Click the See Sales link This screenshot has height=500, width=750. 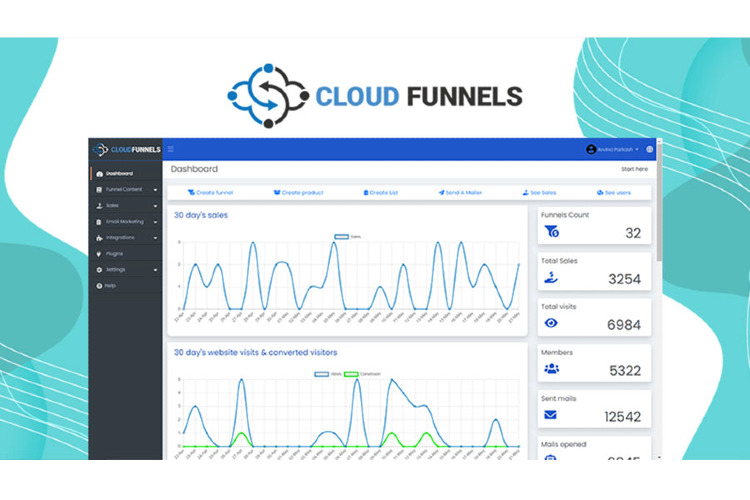tap(539, 192)
